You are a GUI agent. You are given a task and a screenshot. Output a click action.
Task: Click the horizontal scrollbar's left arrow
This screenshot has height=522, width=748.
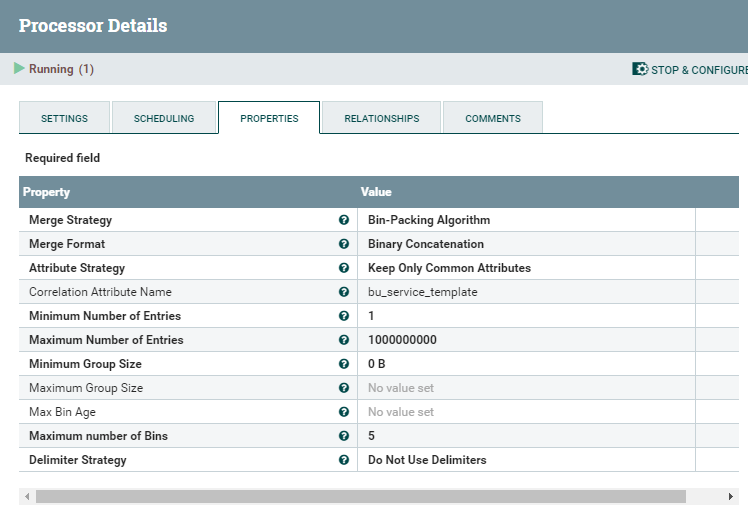pos(27,497)
